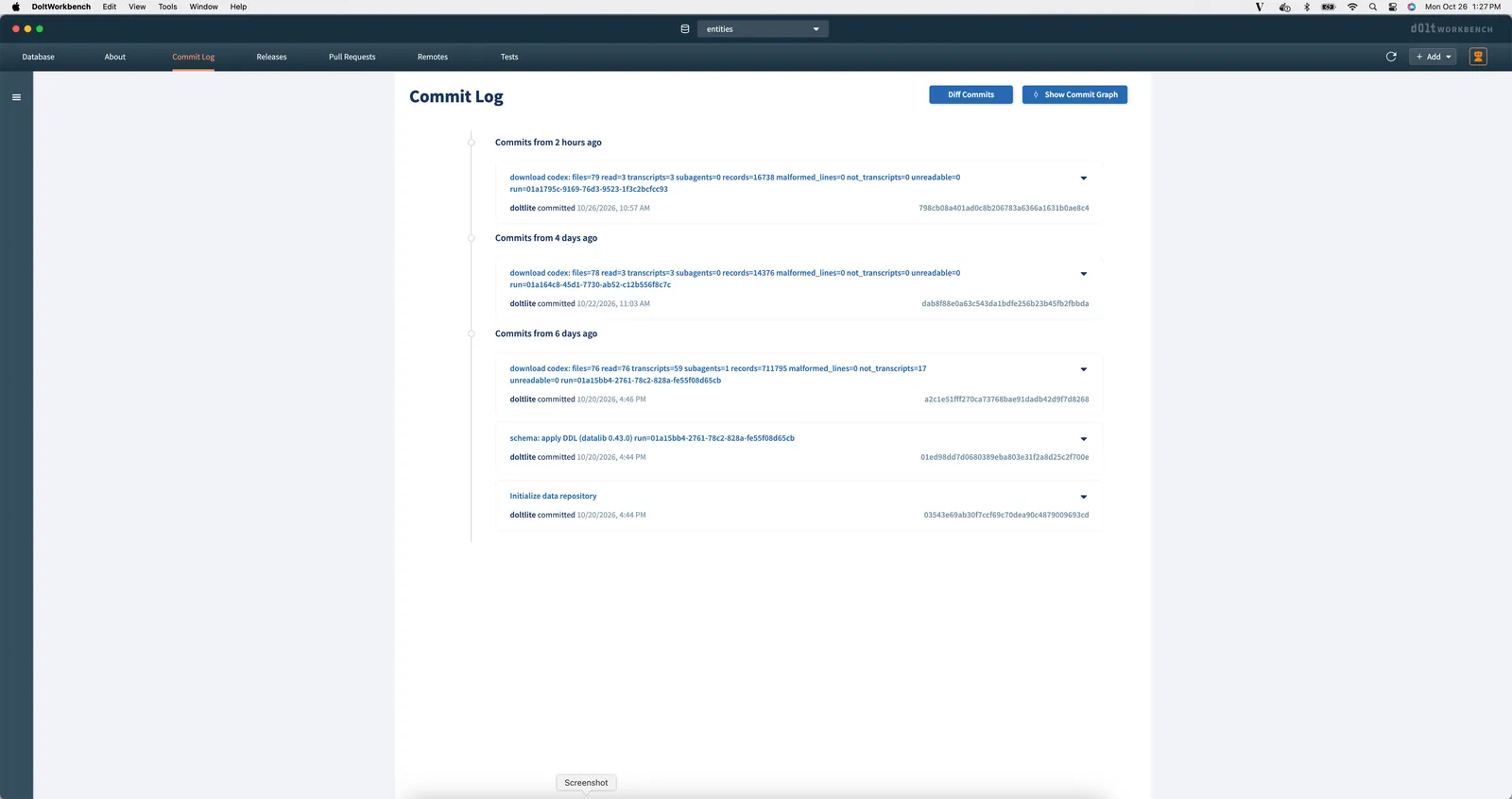Click the refresh icon in the navbar
This screenshot has height=799, width=1512.
(1391, 57)
